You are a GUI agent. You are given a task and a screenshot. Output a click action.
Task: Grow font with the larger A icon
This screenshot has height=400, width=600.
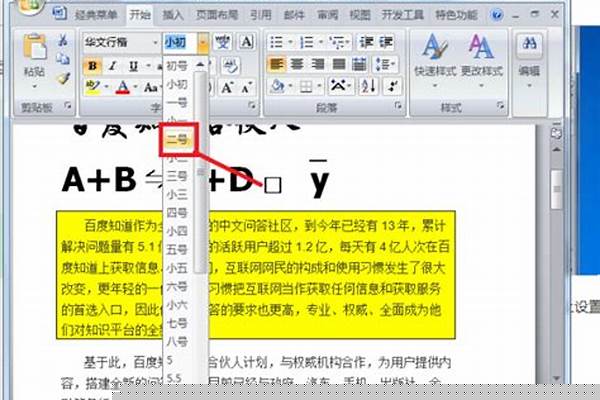pos(227,88)
